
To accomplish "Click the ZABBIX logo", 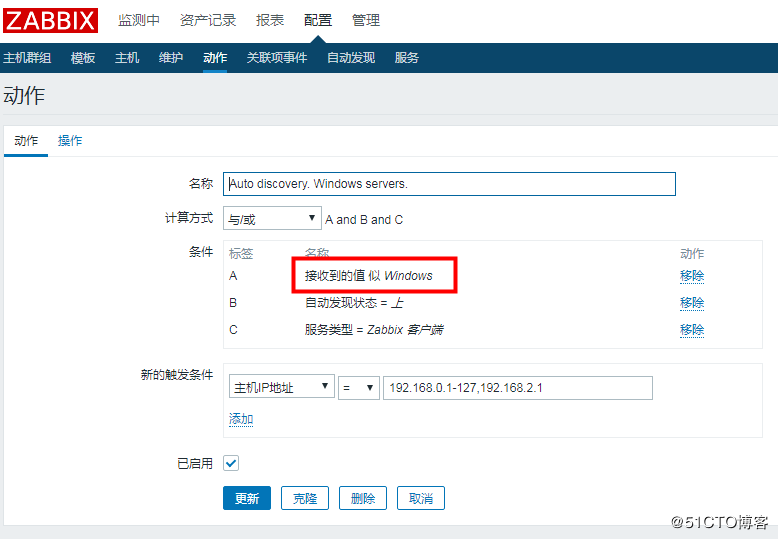I will pos(50,20).
